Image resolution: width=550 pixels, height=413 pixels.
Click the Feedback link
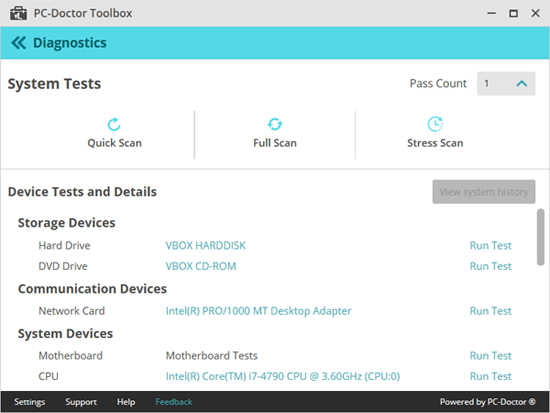pyautogui.click(x=174, y=402)
